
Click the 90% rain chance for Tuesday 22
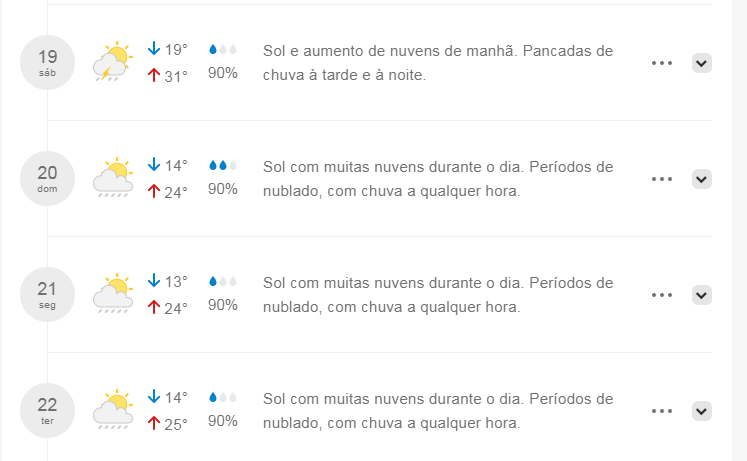point(222,421)
